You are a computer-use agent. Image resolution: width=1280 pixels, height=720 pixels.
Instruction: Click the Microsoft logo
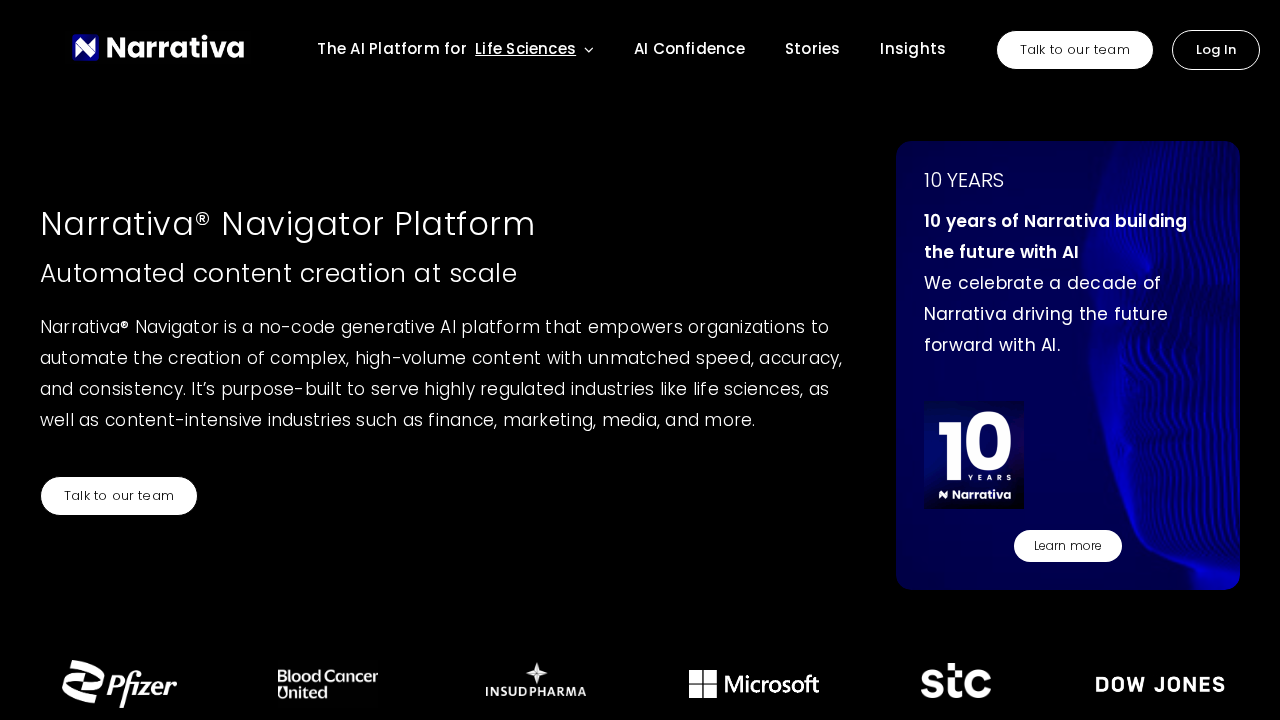754,684
